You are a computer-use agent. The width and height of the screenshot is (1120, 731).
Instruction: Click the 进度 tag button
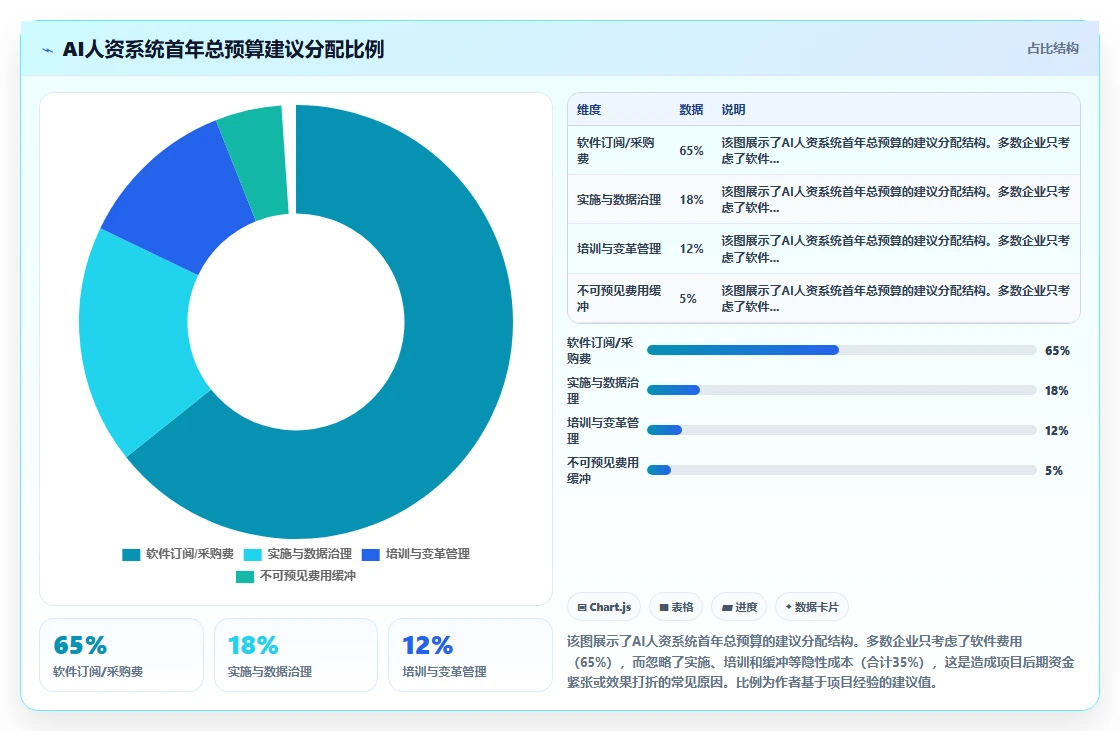coord(739,607)
